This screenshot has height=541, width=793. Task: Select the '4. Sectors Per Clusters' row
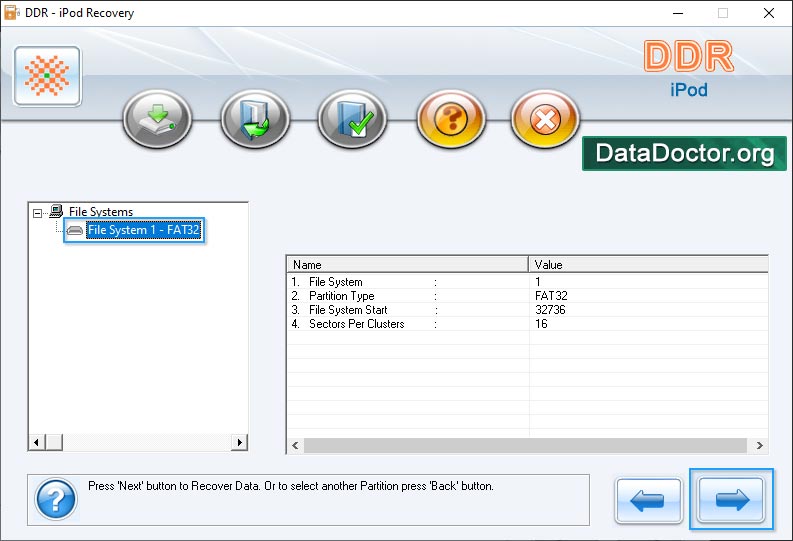pos(527,324)
